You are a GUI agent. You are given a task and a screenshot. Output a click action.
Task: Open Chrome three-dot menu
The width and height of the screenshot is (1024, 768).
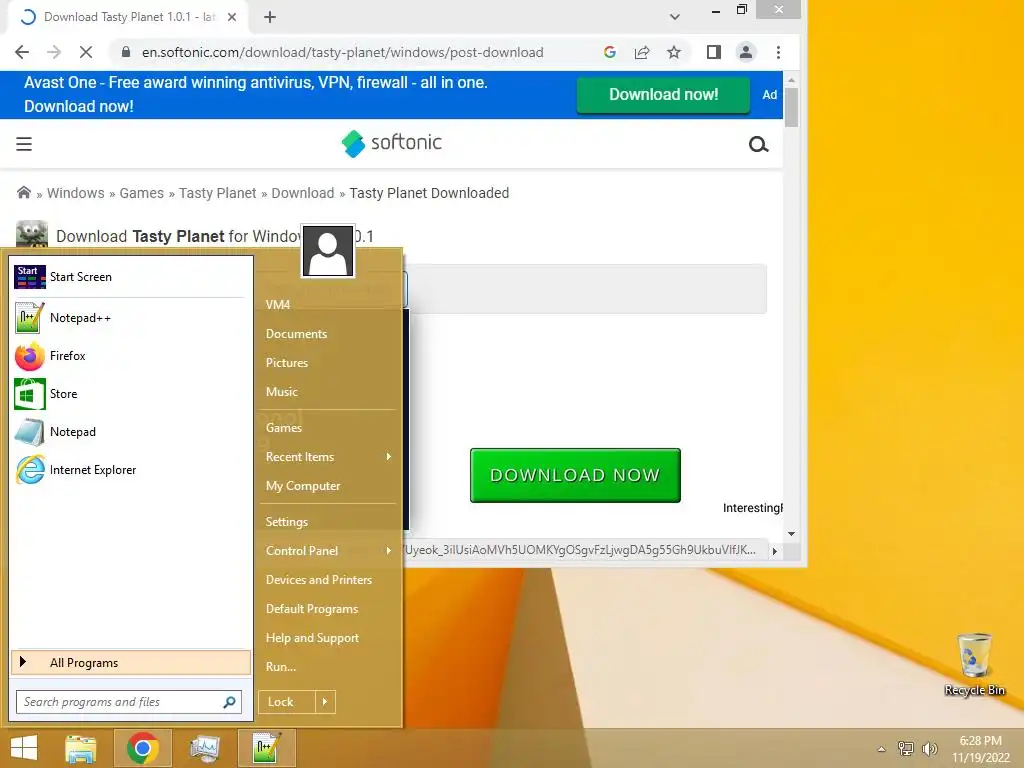[778, 52]
